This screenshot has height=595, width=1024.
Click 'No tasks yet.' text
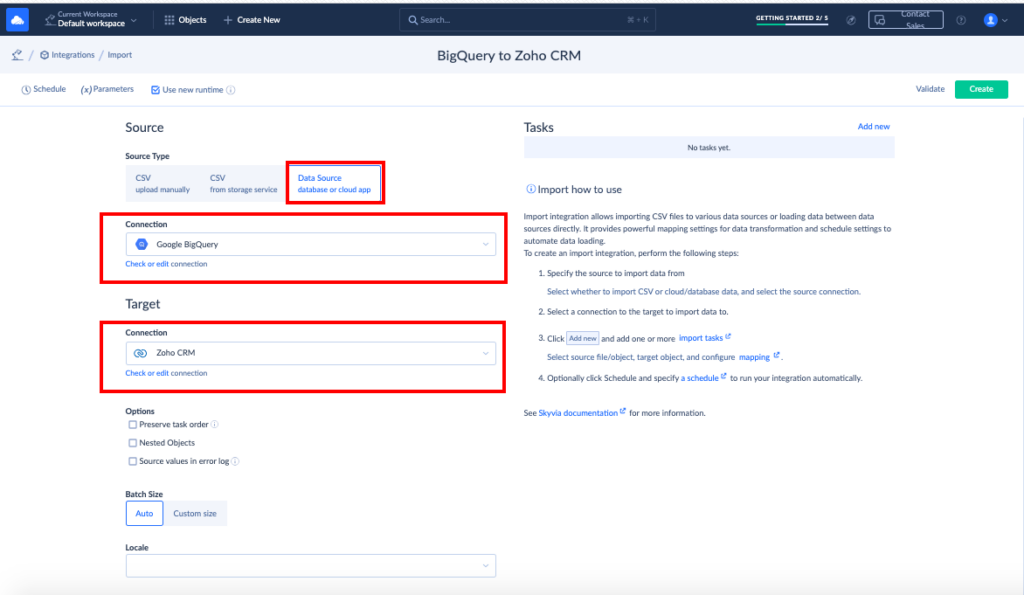[709, 148]
